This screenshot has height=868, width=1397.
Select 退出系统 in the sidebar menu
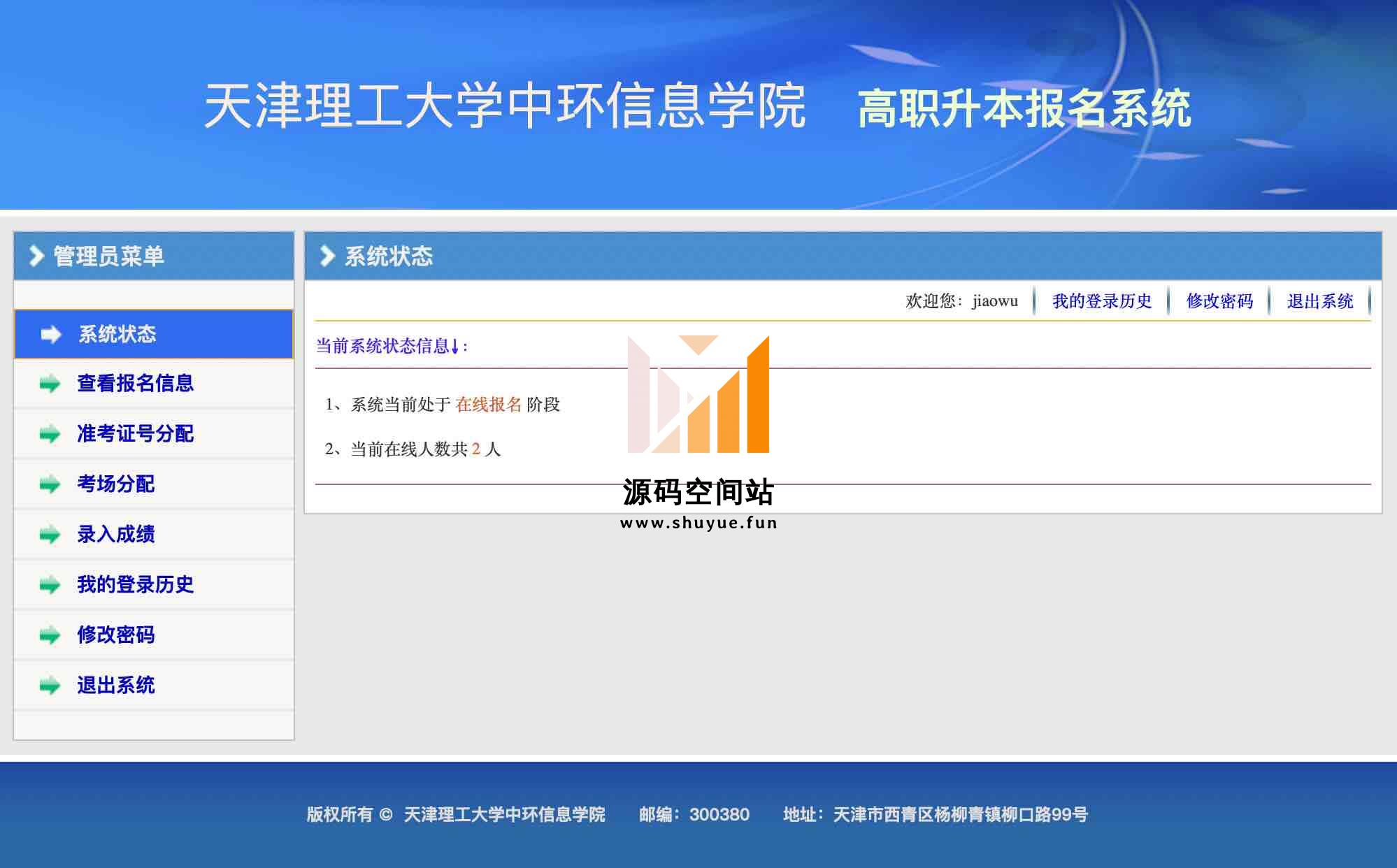click(x=154, y=686)
